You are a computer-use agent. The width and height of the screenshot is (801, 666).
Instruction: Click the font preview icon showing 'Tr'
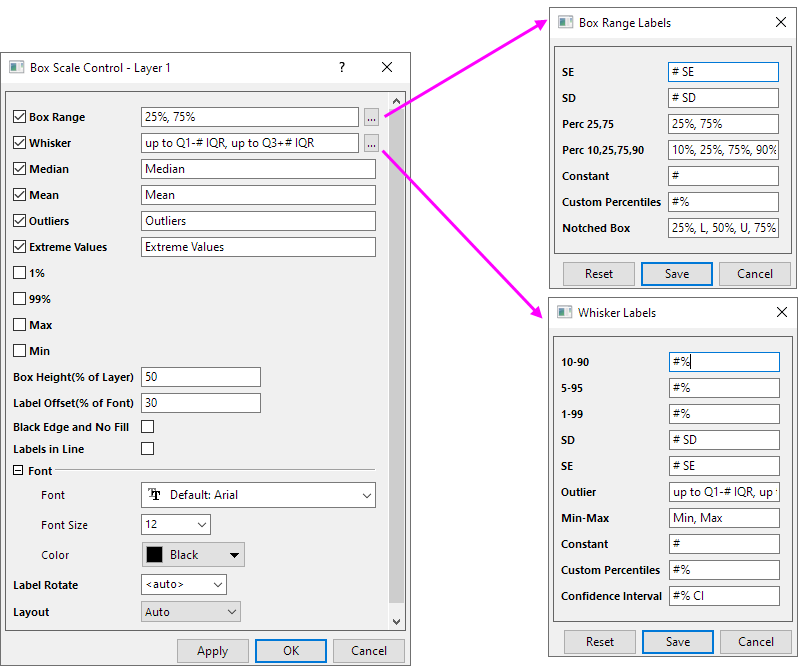(155, 495)
